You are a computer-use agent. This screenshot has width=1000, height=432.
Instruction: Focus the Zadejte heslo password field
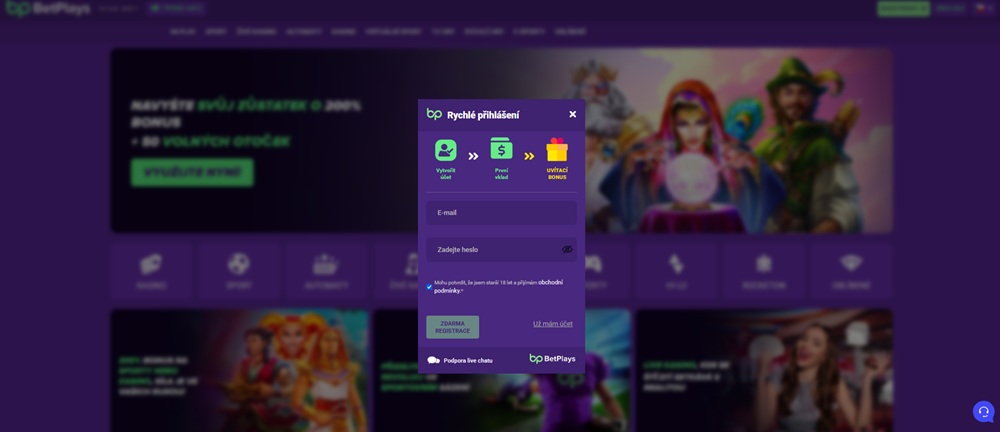click(x=501, y=250)
